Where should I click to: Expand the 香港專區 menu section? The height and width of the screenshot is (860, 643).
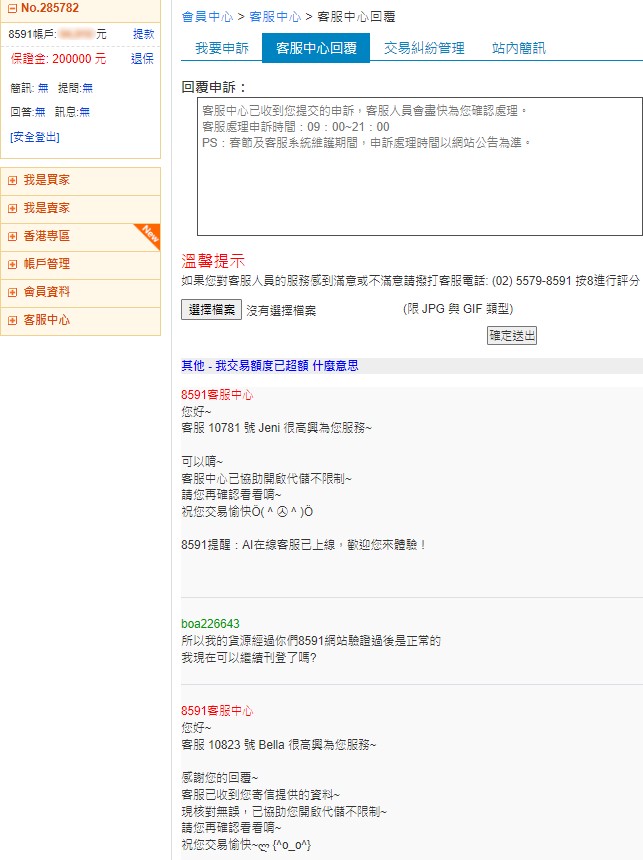[x=13, y=236]
